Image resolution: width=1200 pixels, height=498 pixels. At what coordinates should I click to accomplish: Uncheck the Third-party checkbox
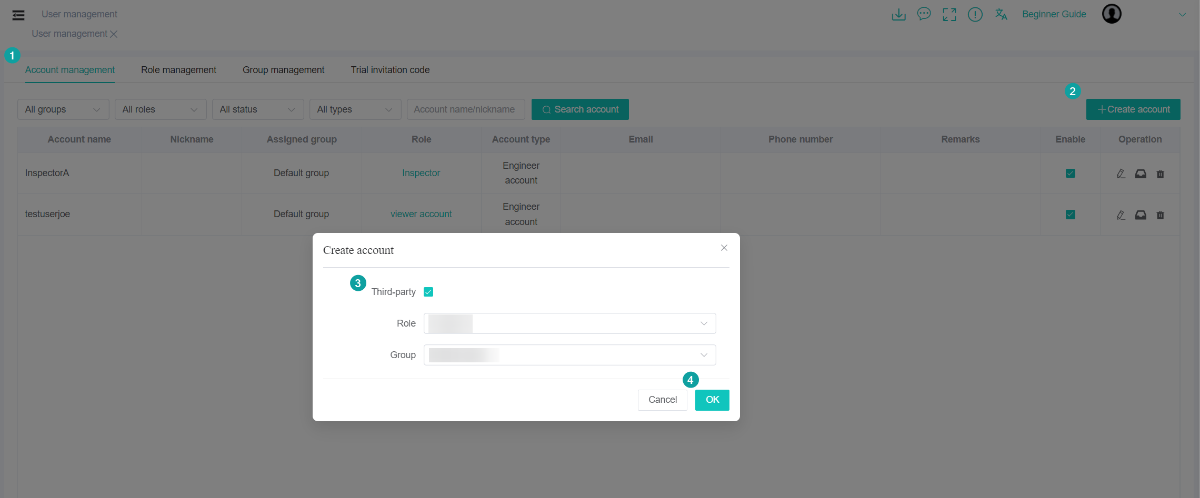coord(428,292)
